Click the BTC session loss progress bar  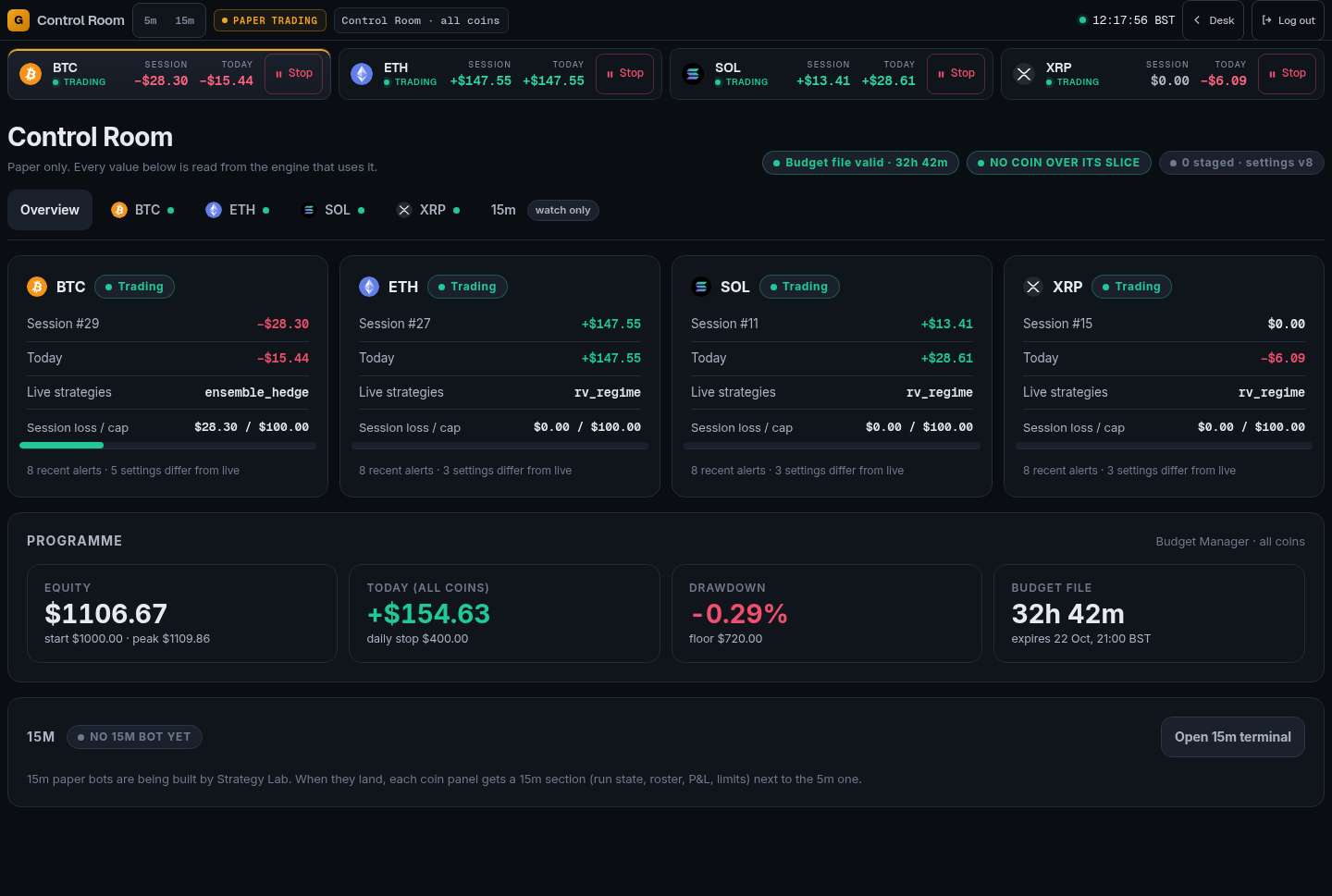(167, 446)
